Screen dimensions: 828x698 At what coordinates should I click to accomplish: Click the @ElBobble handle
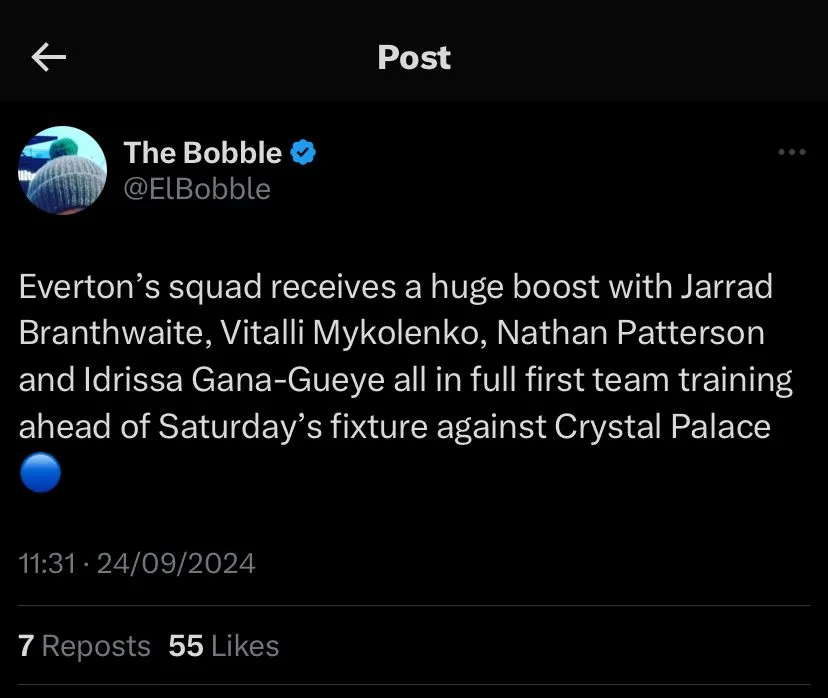[x=197, y=188]
